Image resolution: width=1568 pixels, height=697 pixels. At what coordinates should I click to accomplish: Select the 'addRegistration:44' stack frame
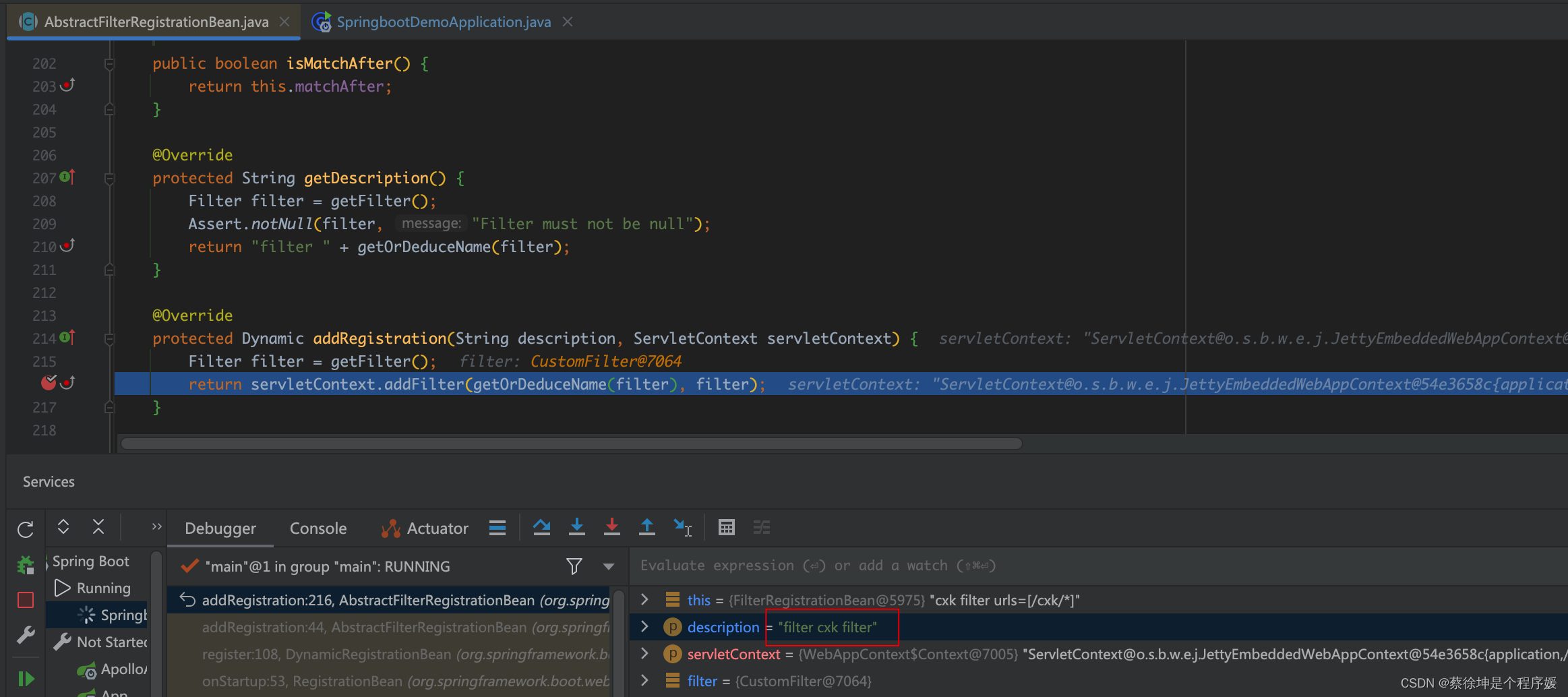(x=388, y=628)
